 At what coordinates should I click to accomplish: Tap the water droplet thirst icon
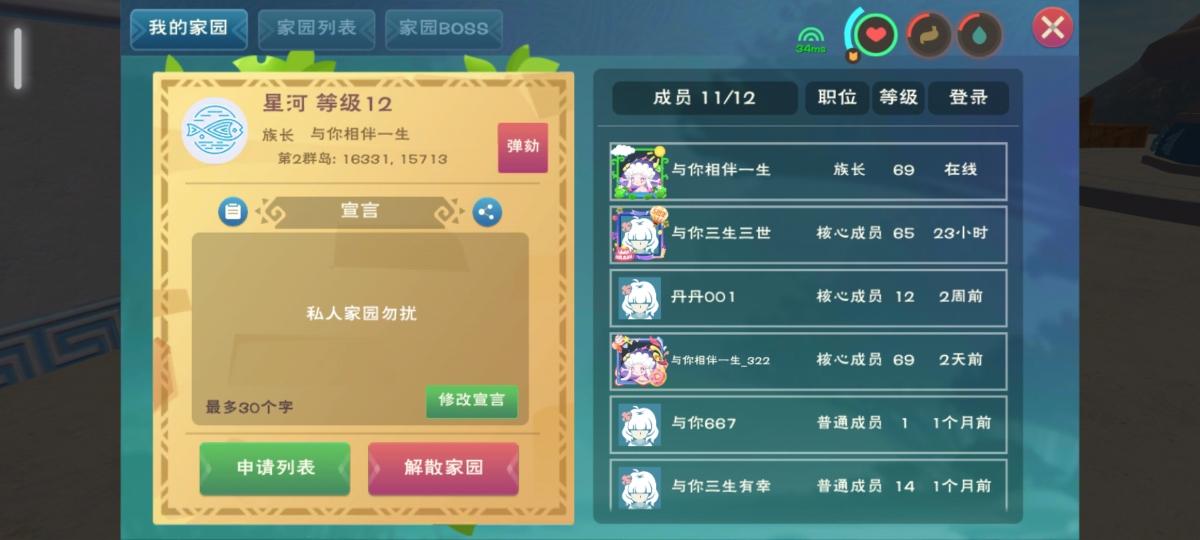979,35
